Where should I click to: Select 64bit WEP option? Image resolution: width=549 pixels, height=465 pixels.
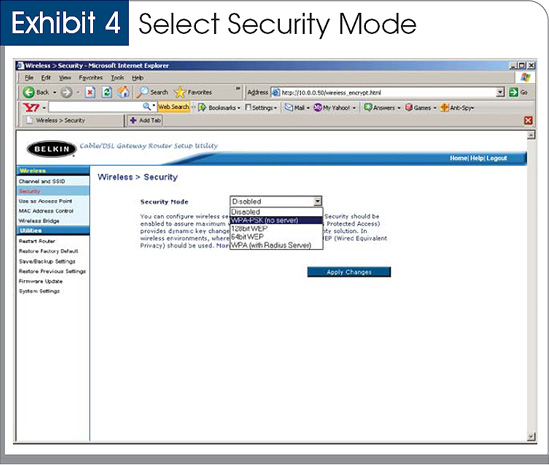pos(276,237)
